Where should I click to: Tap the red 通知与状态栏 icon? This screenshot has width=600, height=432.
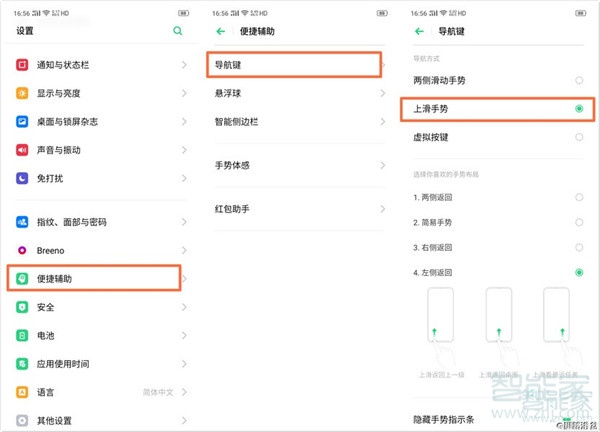(23, 65)
